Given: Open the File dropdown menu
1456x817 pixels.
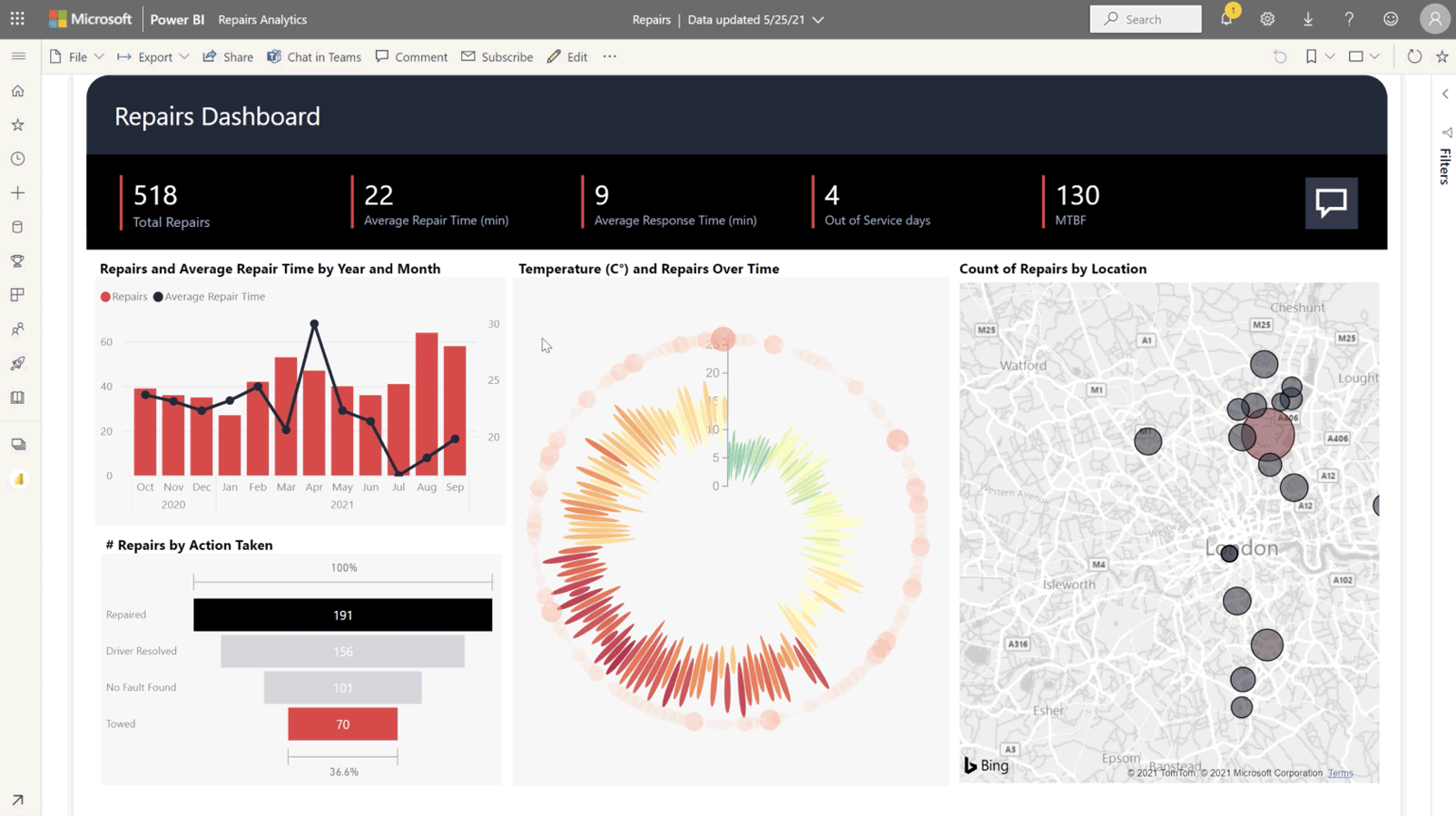Looking at the screenshot, I should pyautogui.click(x=77, y=56).
